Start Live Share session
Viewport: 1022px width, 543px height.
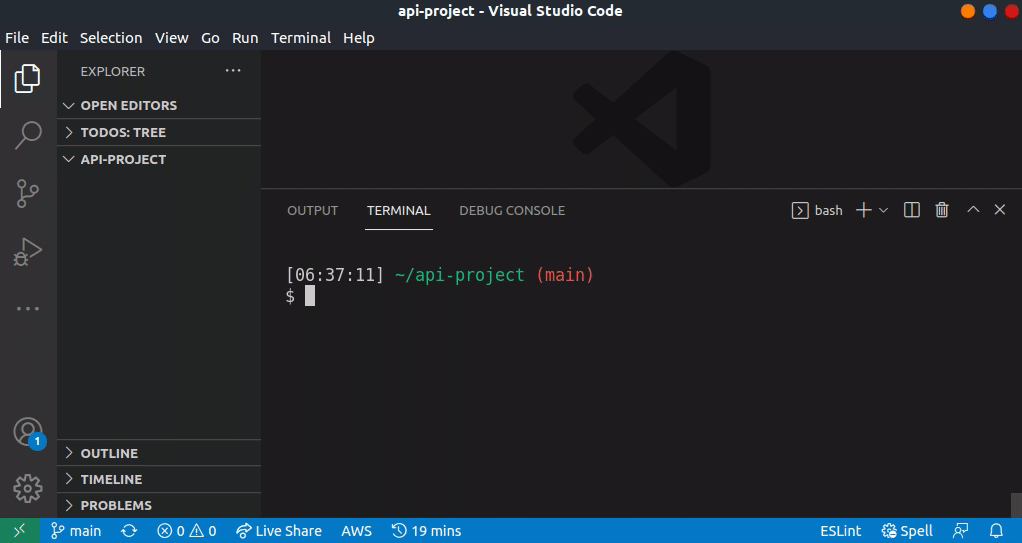(279, 531)
